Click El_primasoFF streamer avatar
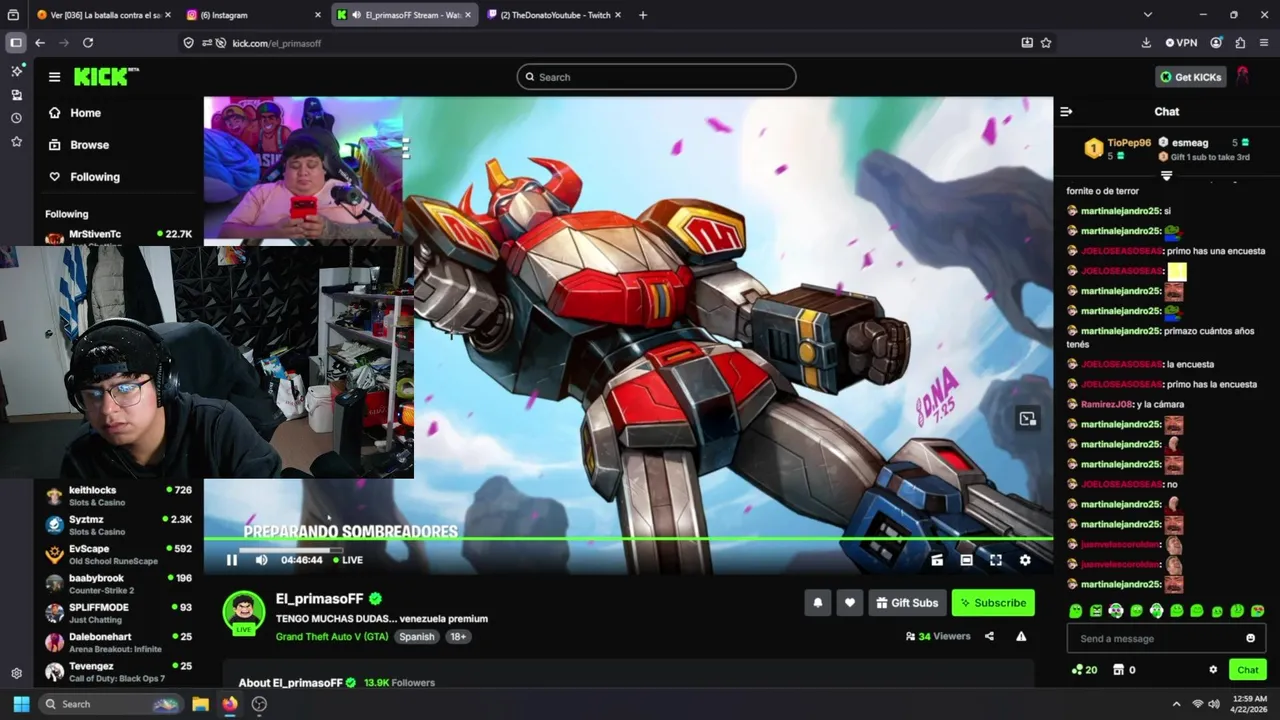This screenshot has width=1280, height=720. tap(243, 611)
